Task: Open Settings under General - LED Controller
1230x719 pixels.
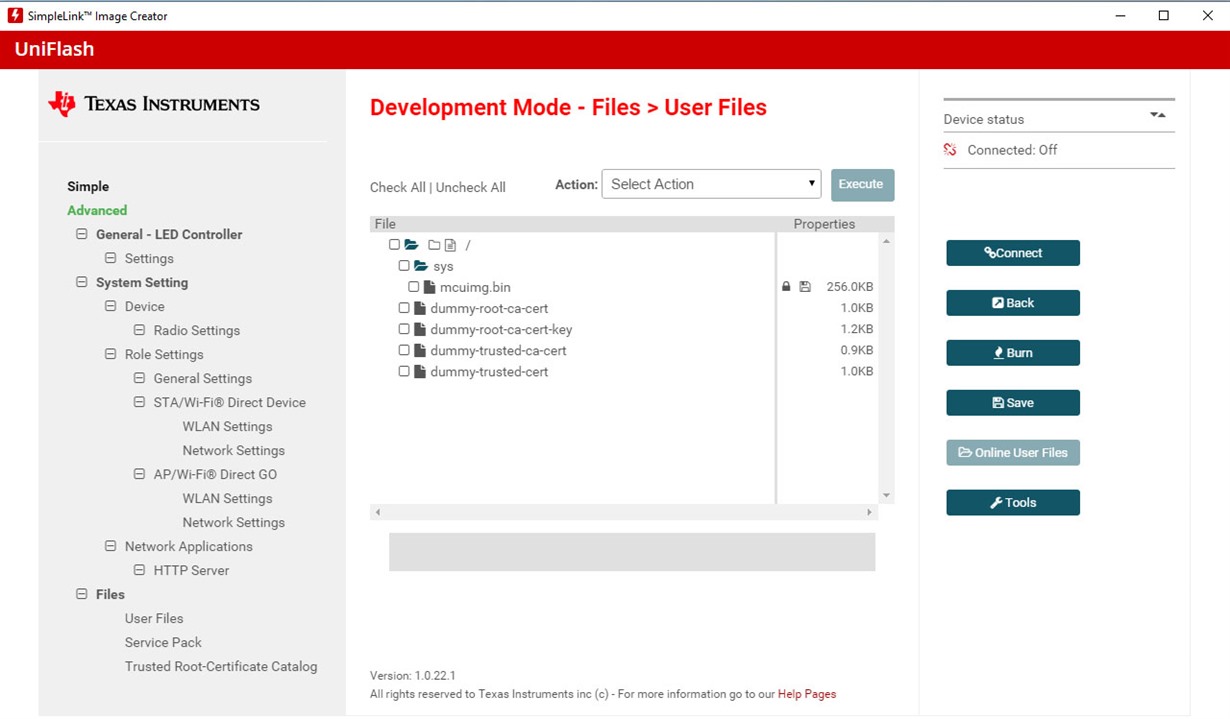Action: pos(149,258)
